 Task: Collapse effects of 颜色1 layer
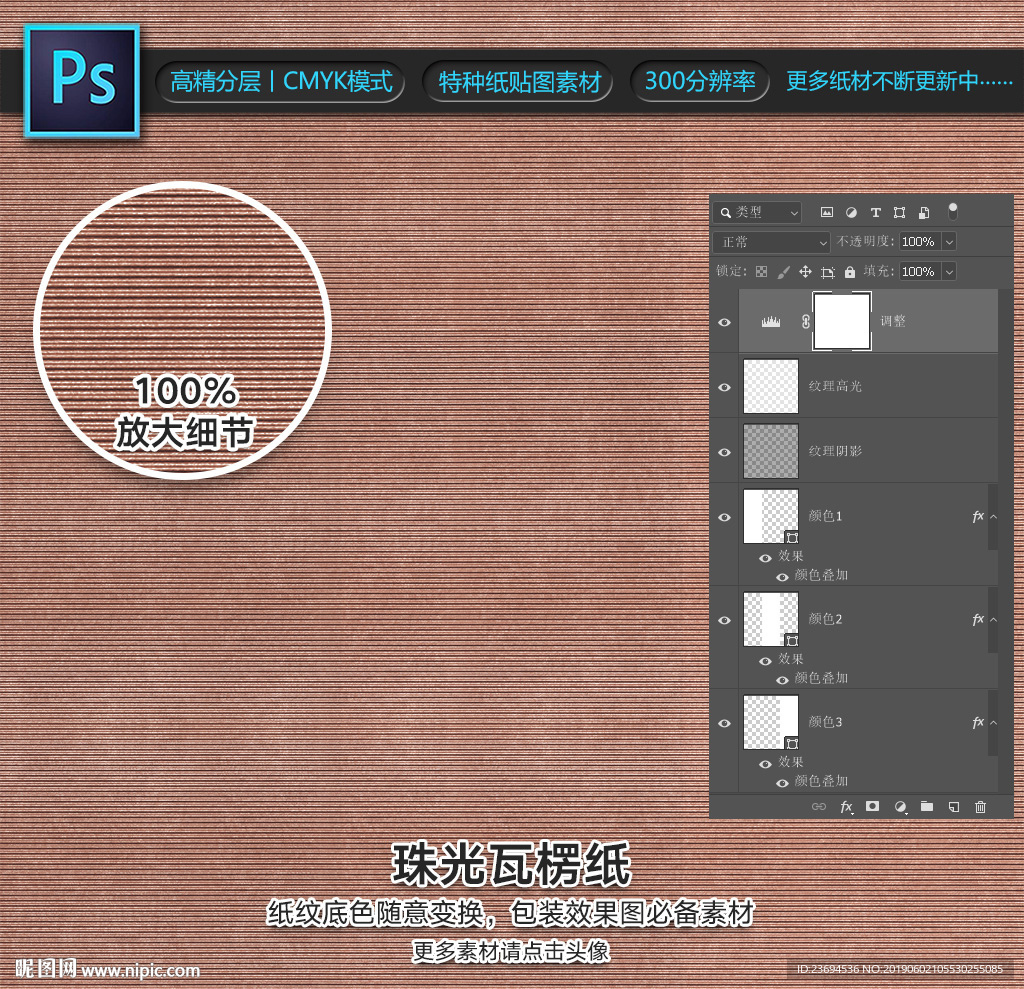993,517
